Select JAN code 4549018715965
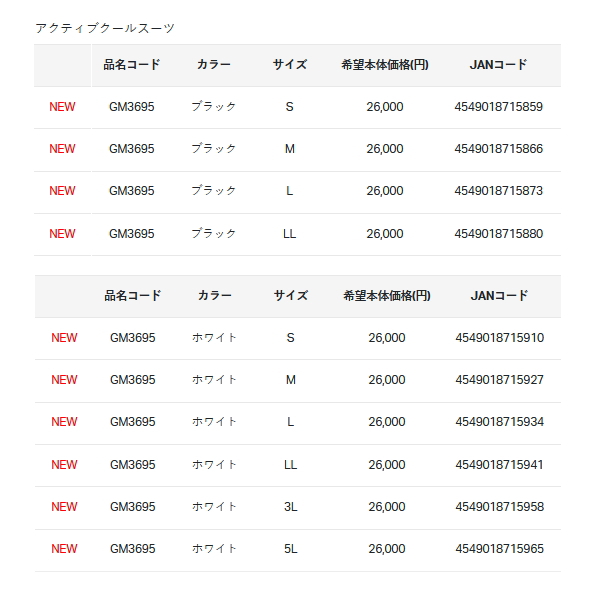The width and height of the screenshot is (600, 600). click(499, 549)
